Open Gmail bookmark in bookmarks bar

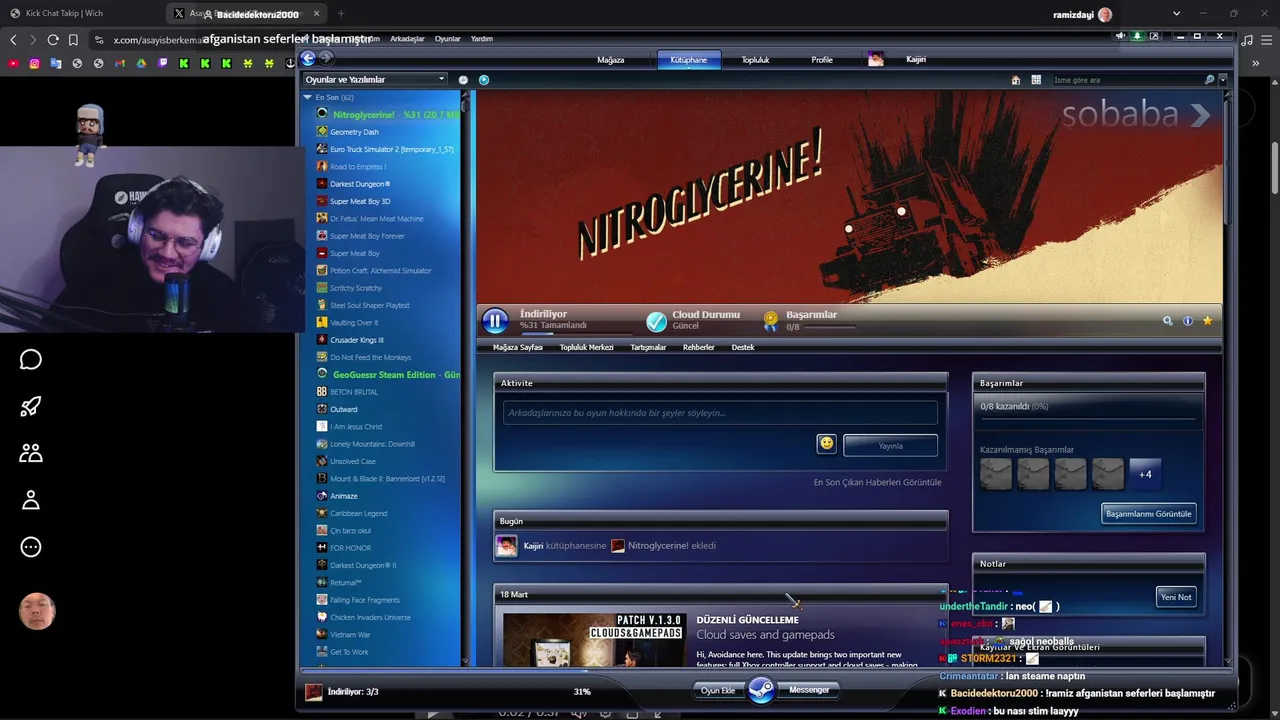tap(119, 63)
